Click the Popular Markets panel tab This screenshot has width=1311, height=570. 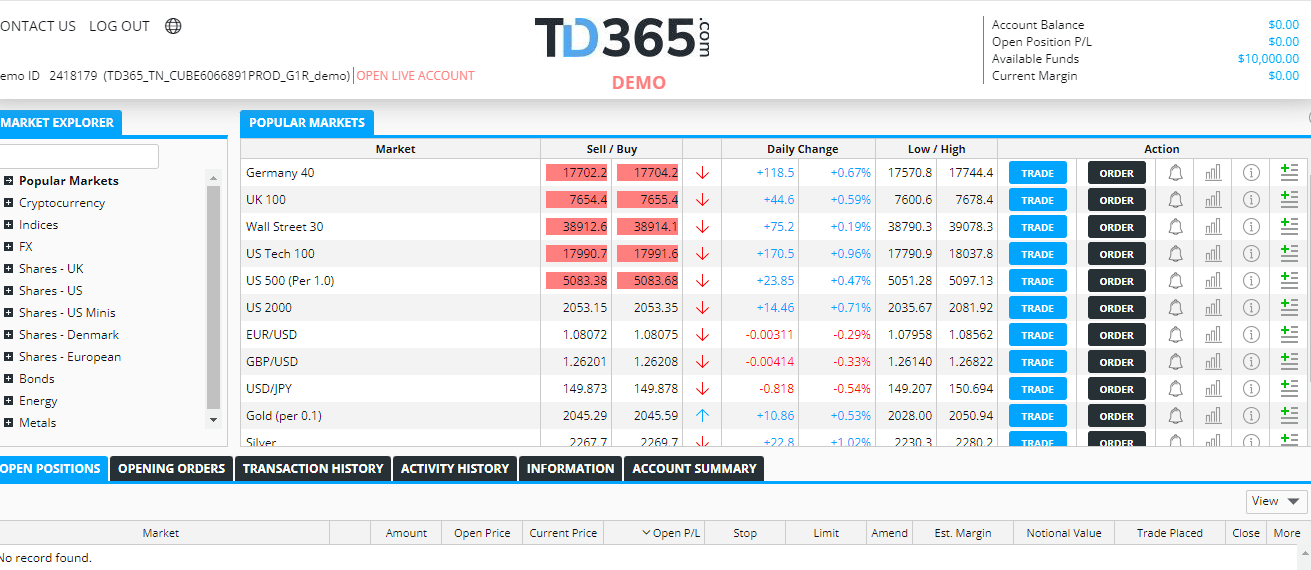click(307, 123)
